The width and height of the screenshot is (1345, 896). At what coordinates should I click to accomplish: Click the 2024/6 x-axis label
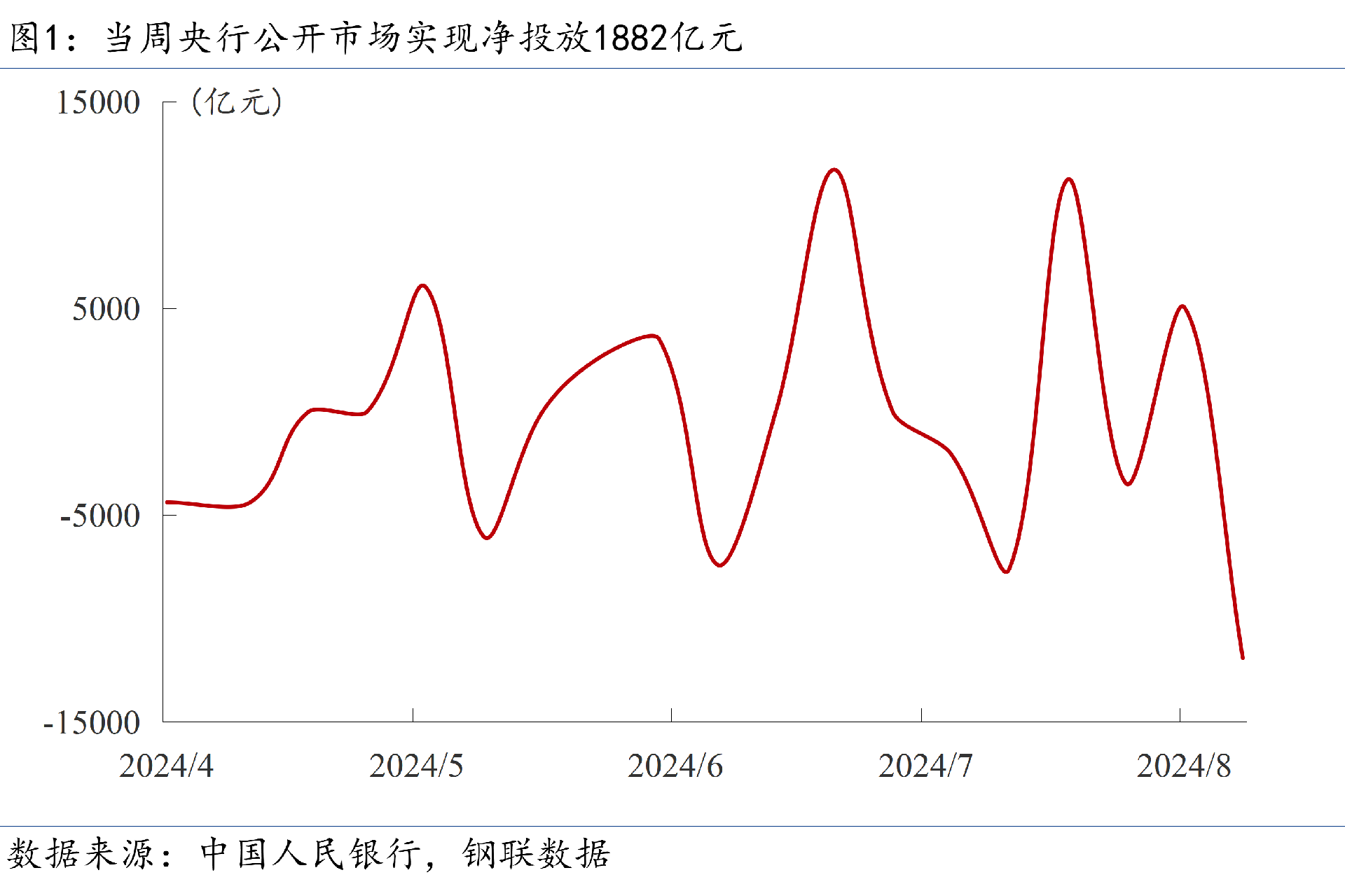coord(675,766)
